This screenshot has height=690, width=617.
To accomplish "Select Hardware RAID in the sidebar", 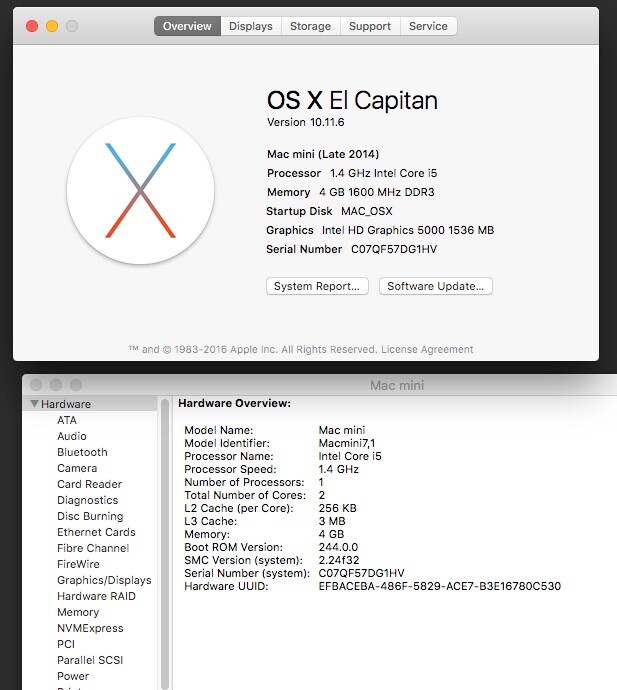I will pos(96,596).
